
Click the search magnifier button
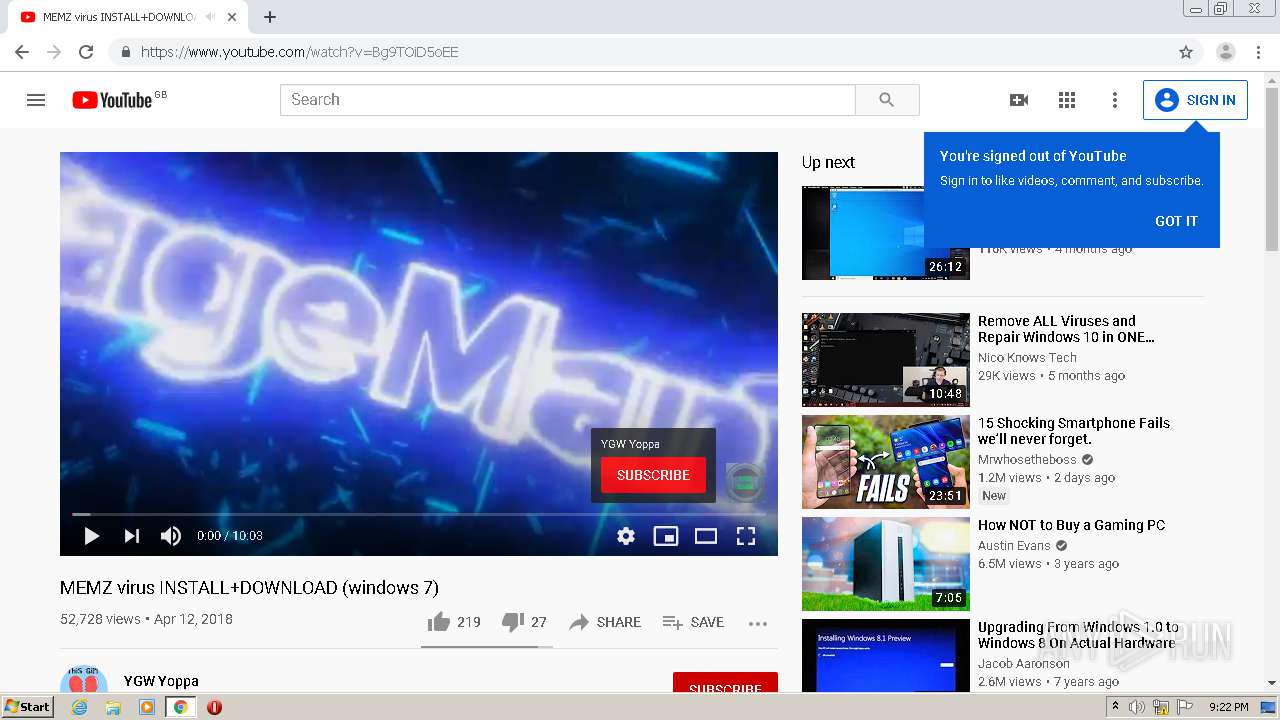coord(887,100)
